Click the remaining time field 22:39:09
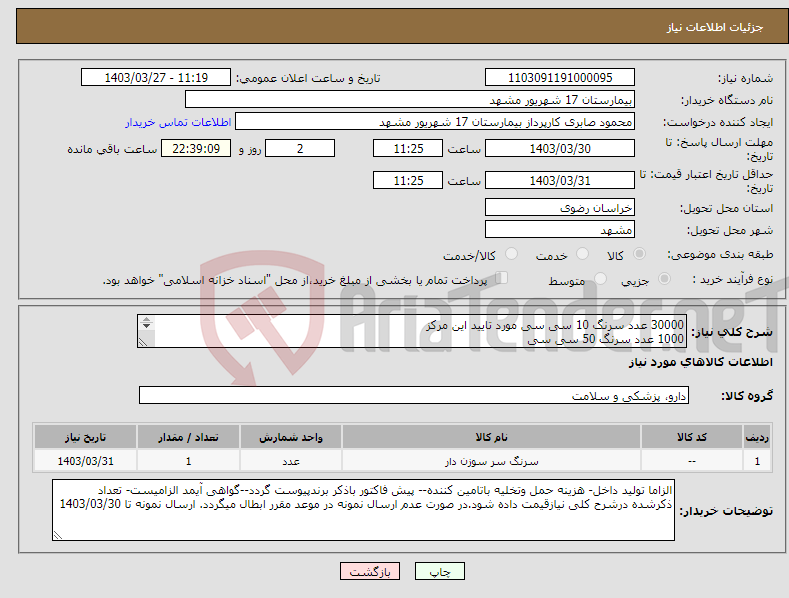 point(196,148)
